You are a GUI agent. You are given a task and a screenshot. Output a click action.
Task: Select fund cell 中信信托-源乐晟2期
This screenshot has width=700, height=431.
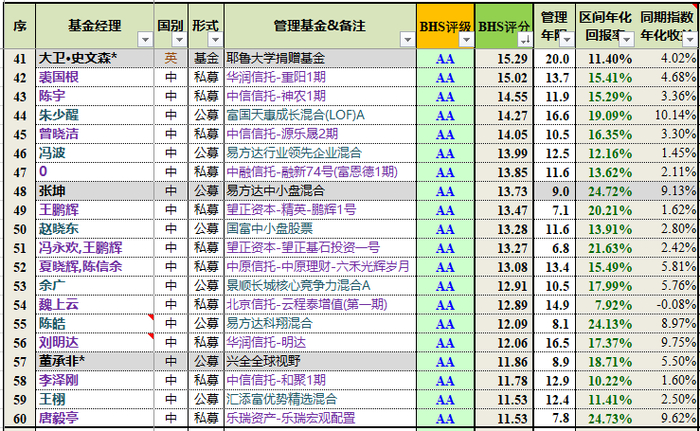(320, 134)
